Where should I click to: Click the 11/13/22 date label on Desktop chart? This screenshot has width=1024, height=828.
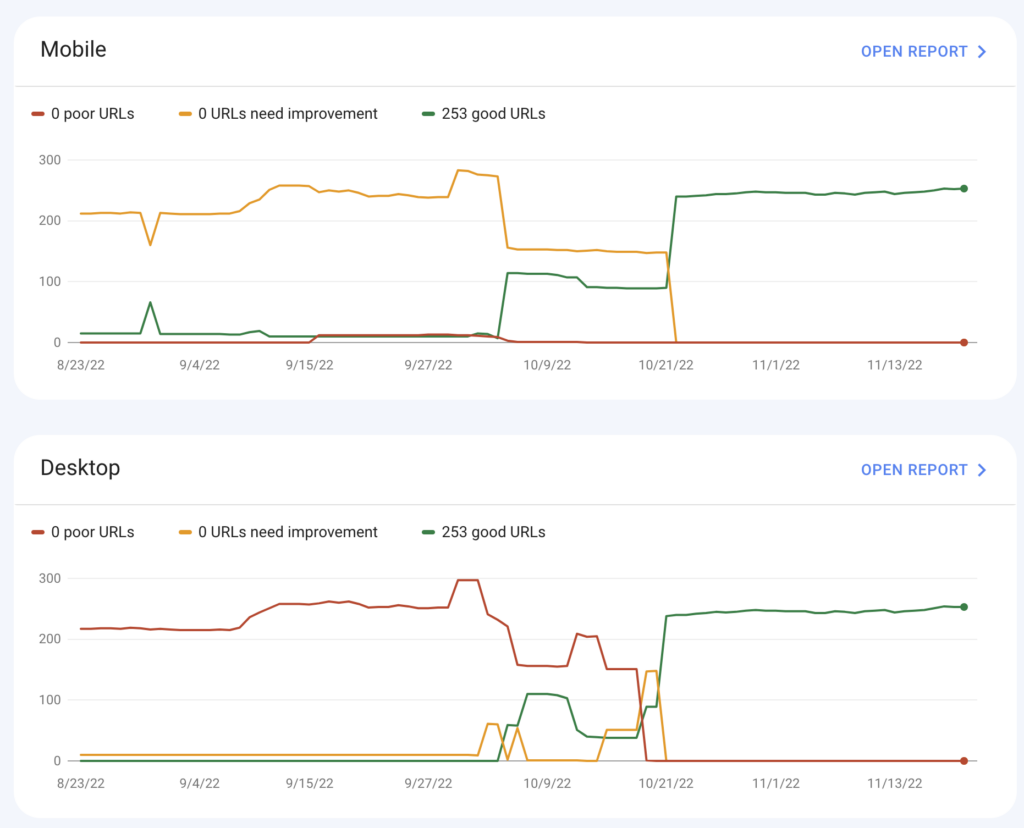[895, 784]
